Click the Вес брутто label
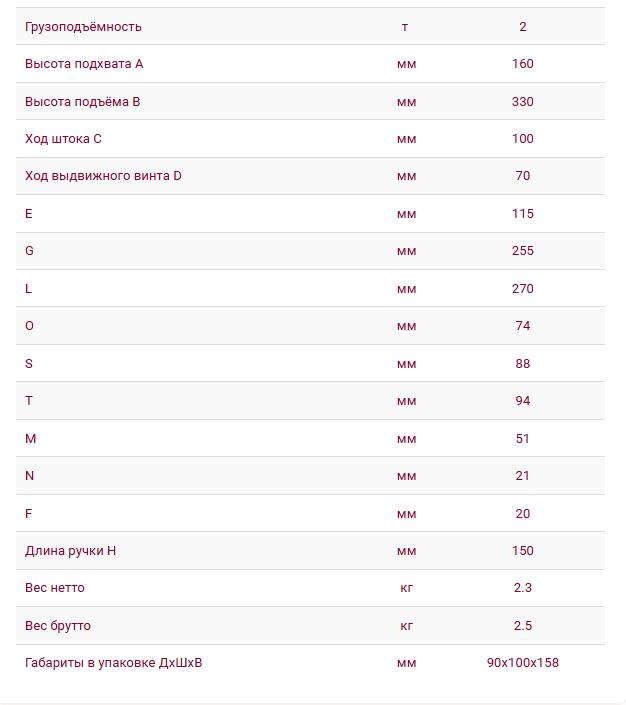626x705 pixels. click(58, 626)
